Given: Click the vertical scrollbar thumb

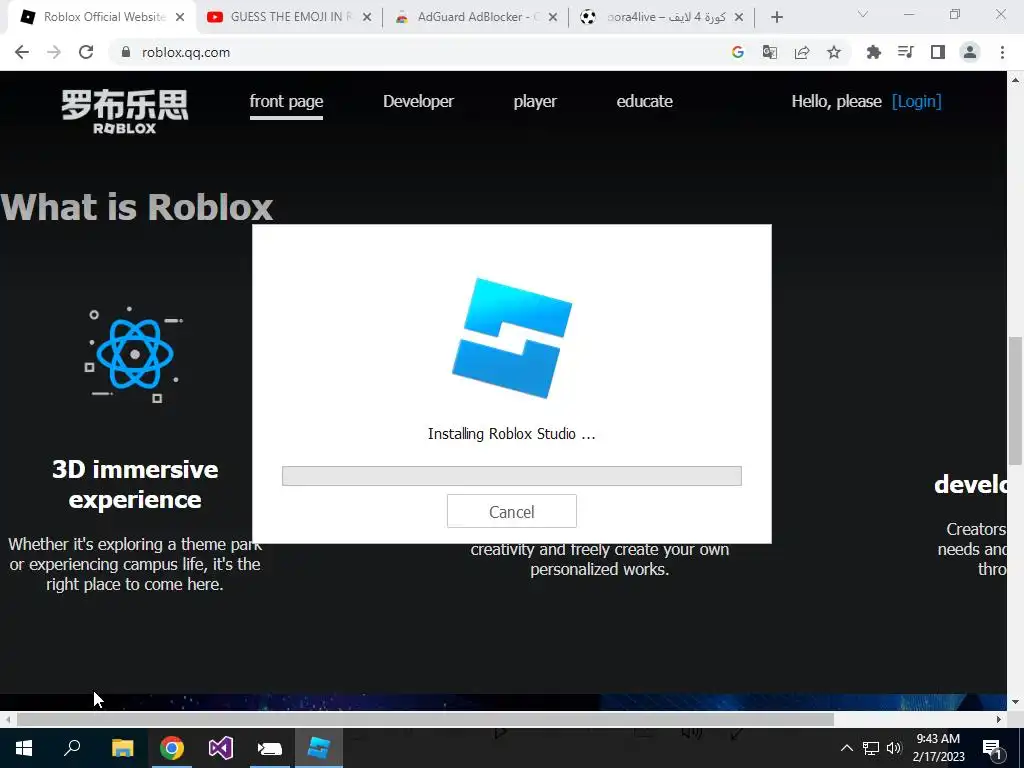Looking at the screenshot, I should pyautogui.click(x=1015, y=400).
